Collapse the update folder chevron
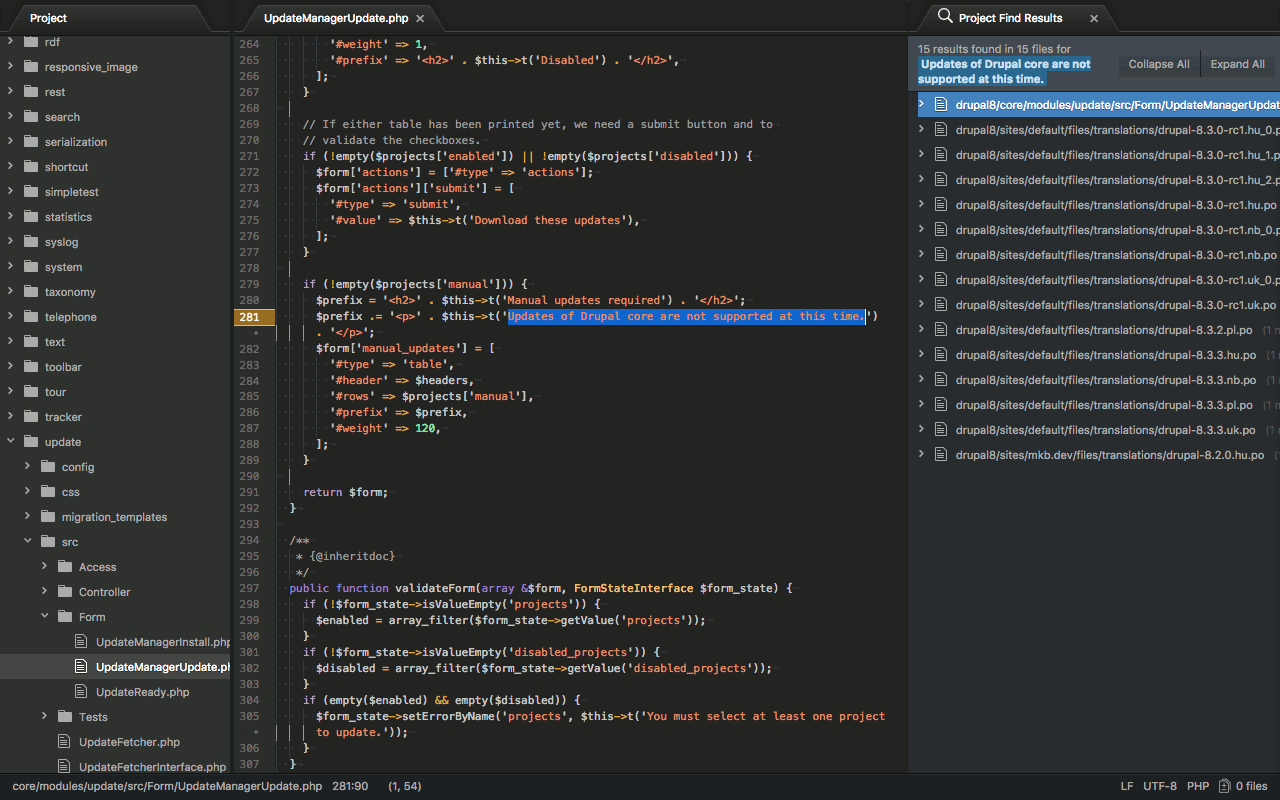1280x800 pixels. point(10,441)
